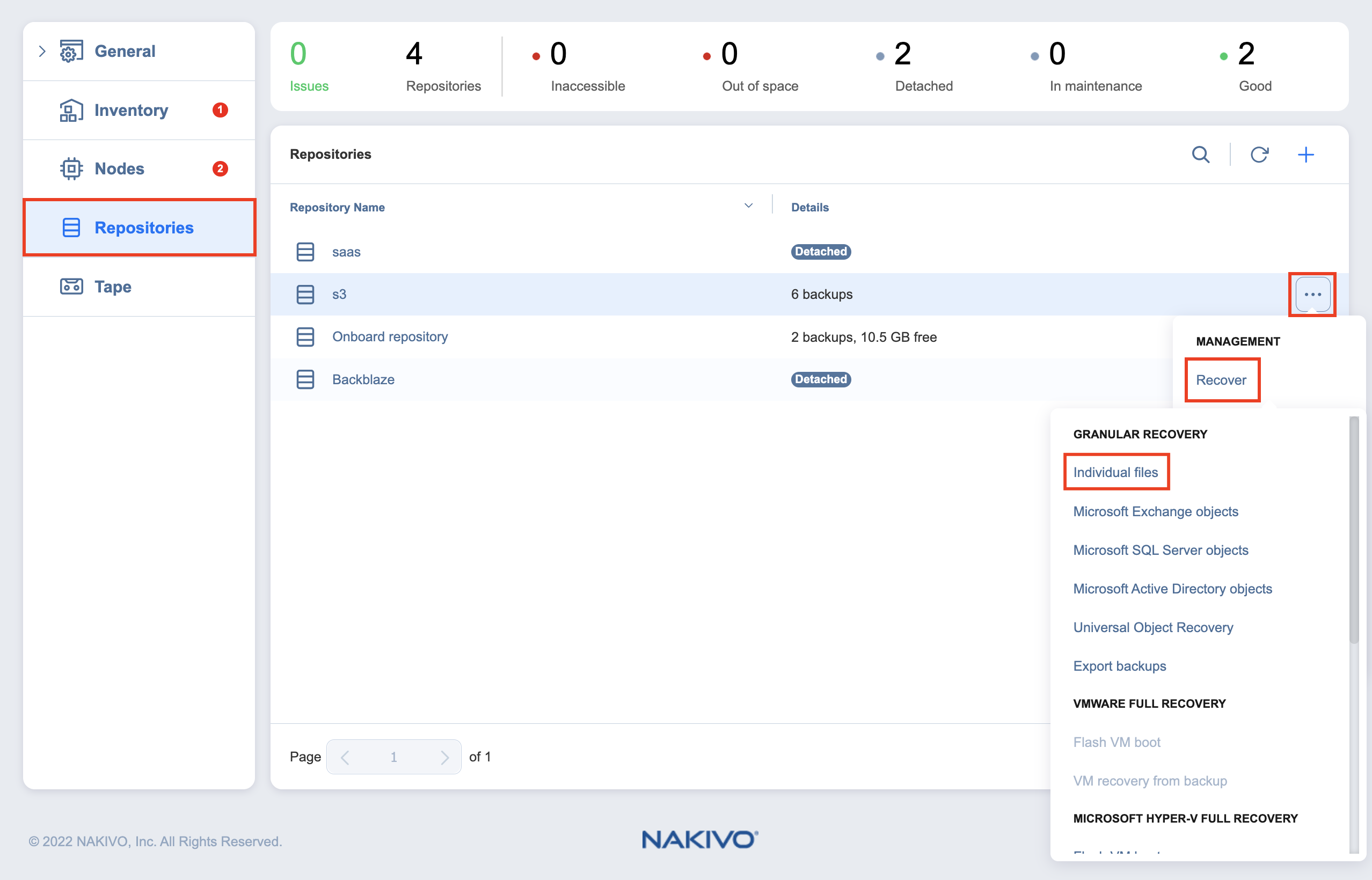This screenshot has height=880, width=1372.
Task: Filter by Good repositories count
Action: tap(1245, 67)
